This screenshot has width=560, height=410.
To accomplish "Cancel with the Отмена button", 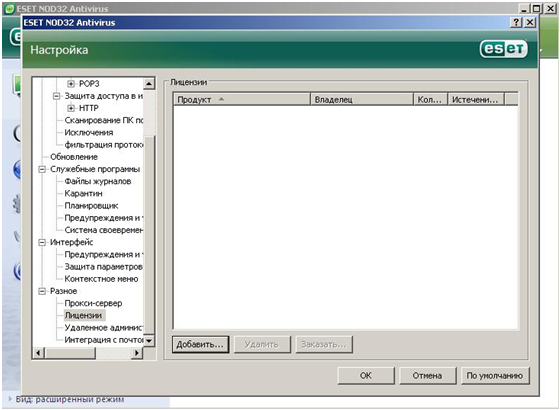I will tap(428, 376).
